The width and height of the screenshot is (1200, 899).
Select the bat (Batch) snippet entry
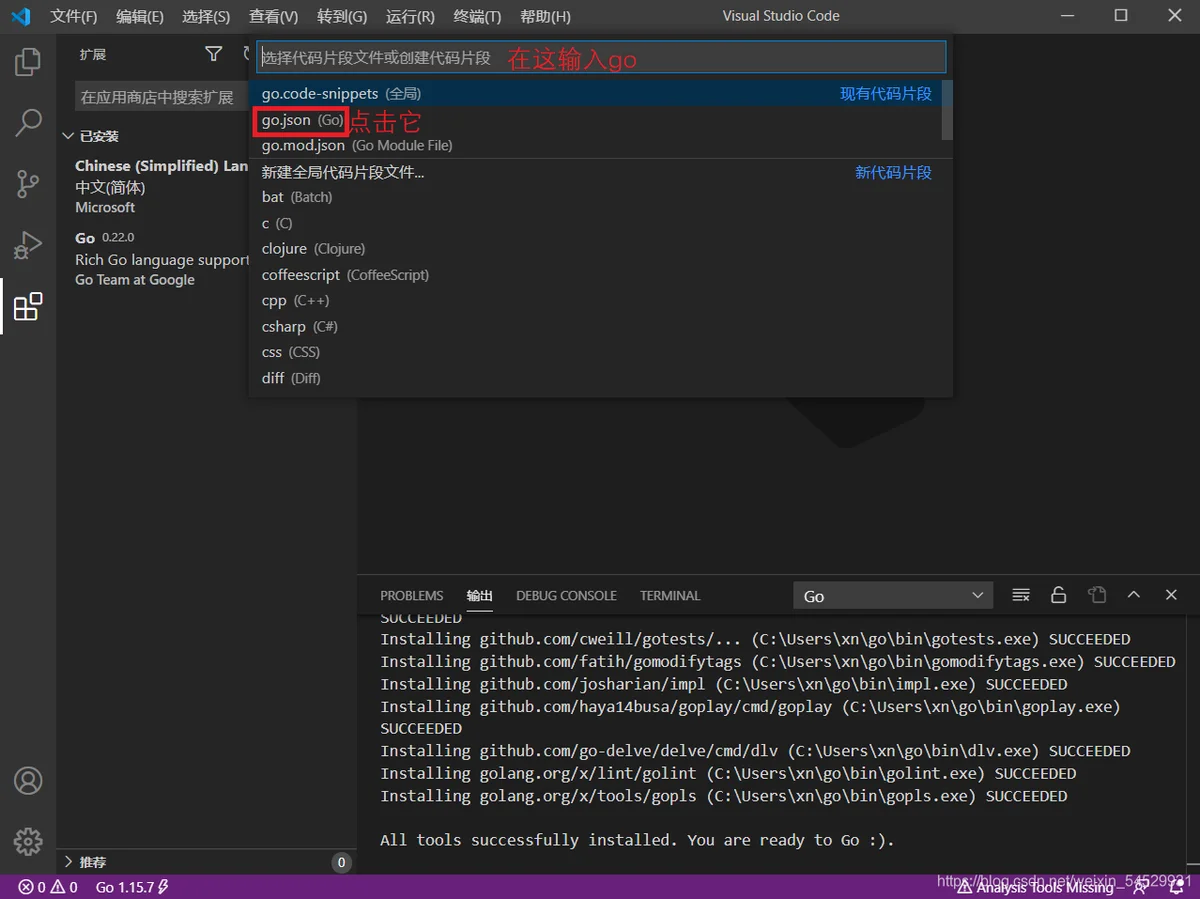[595, 197]
